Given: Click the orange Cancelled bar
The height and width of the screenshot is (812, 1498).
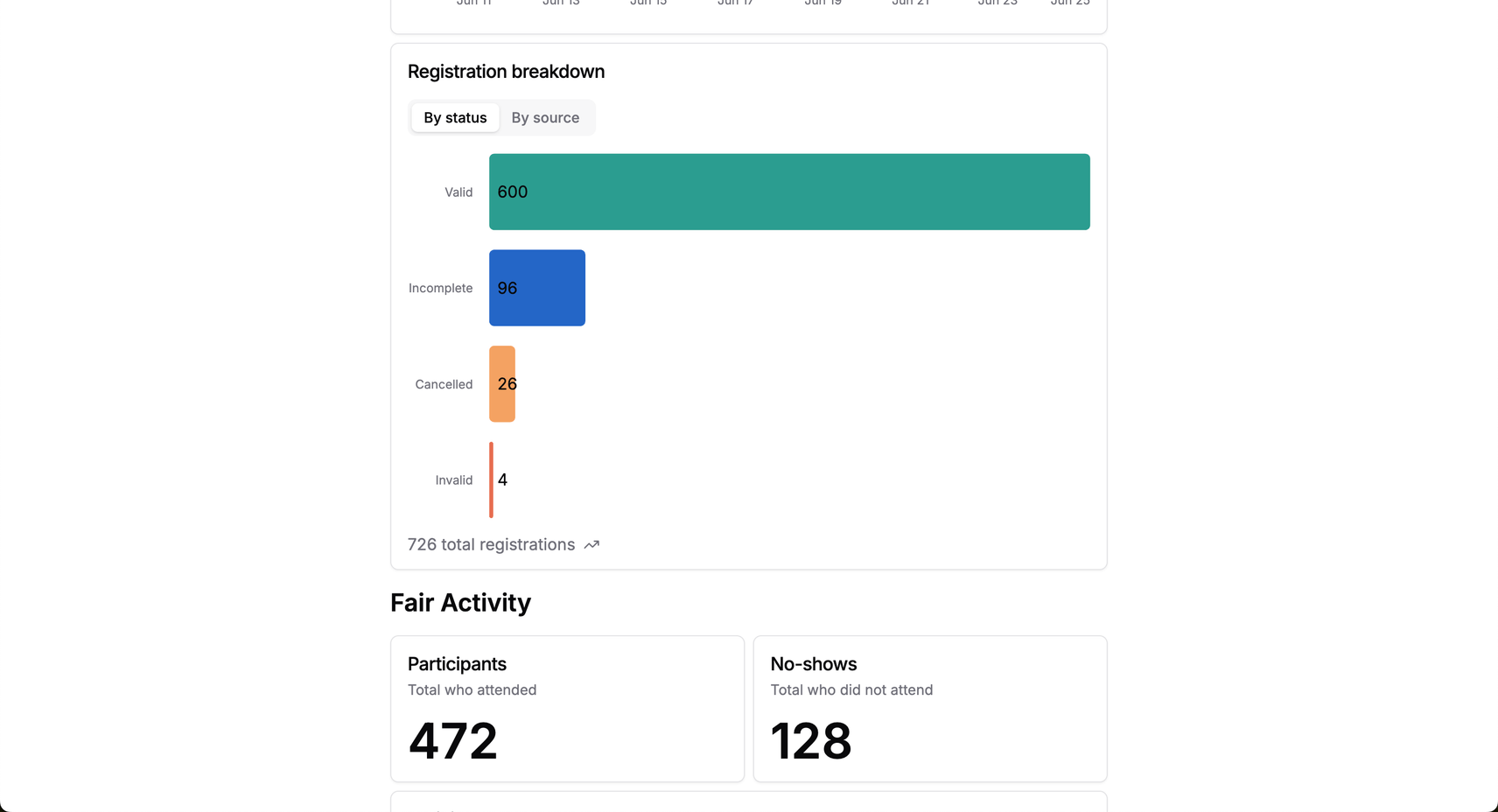Looking at the screenshot, I should [502, 384].
